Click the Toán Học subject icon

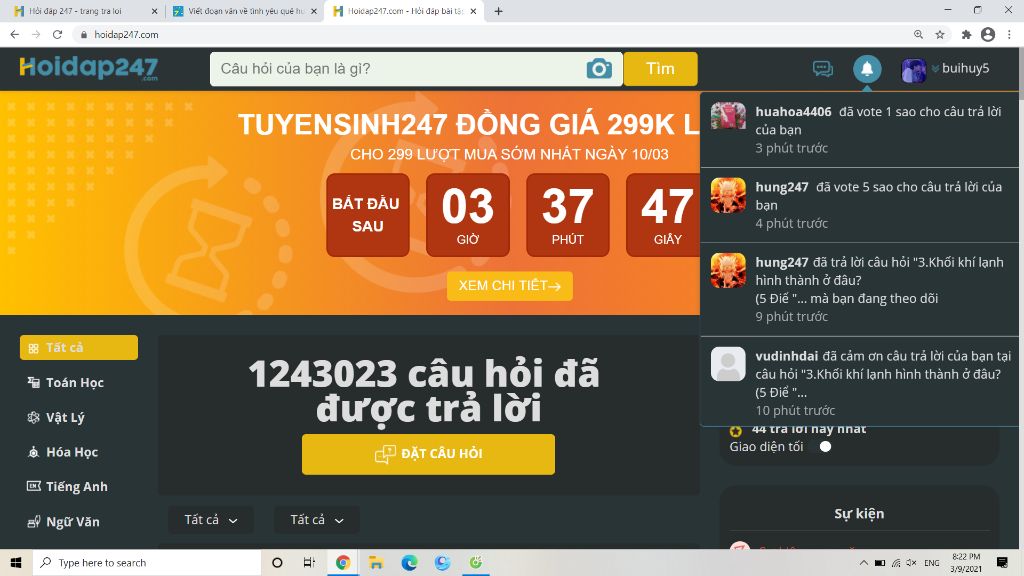tap(33, 382)
